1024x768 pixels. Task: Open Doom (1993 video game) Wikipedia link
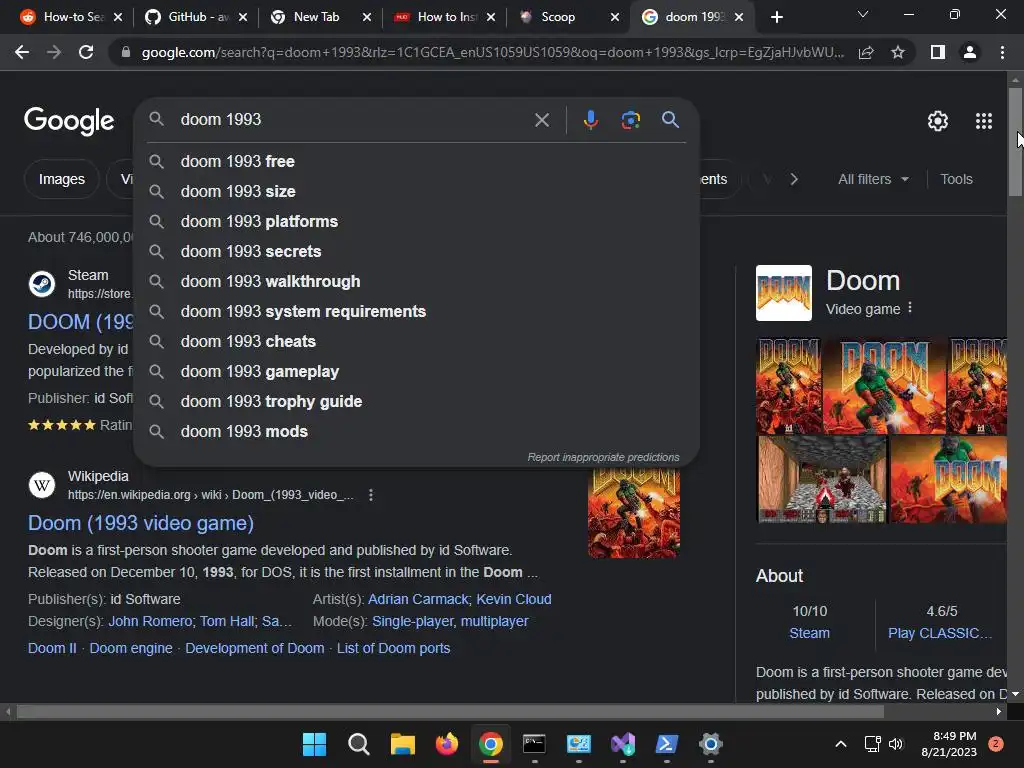pyautogui.click(x=140, y=522)
